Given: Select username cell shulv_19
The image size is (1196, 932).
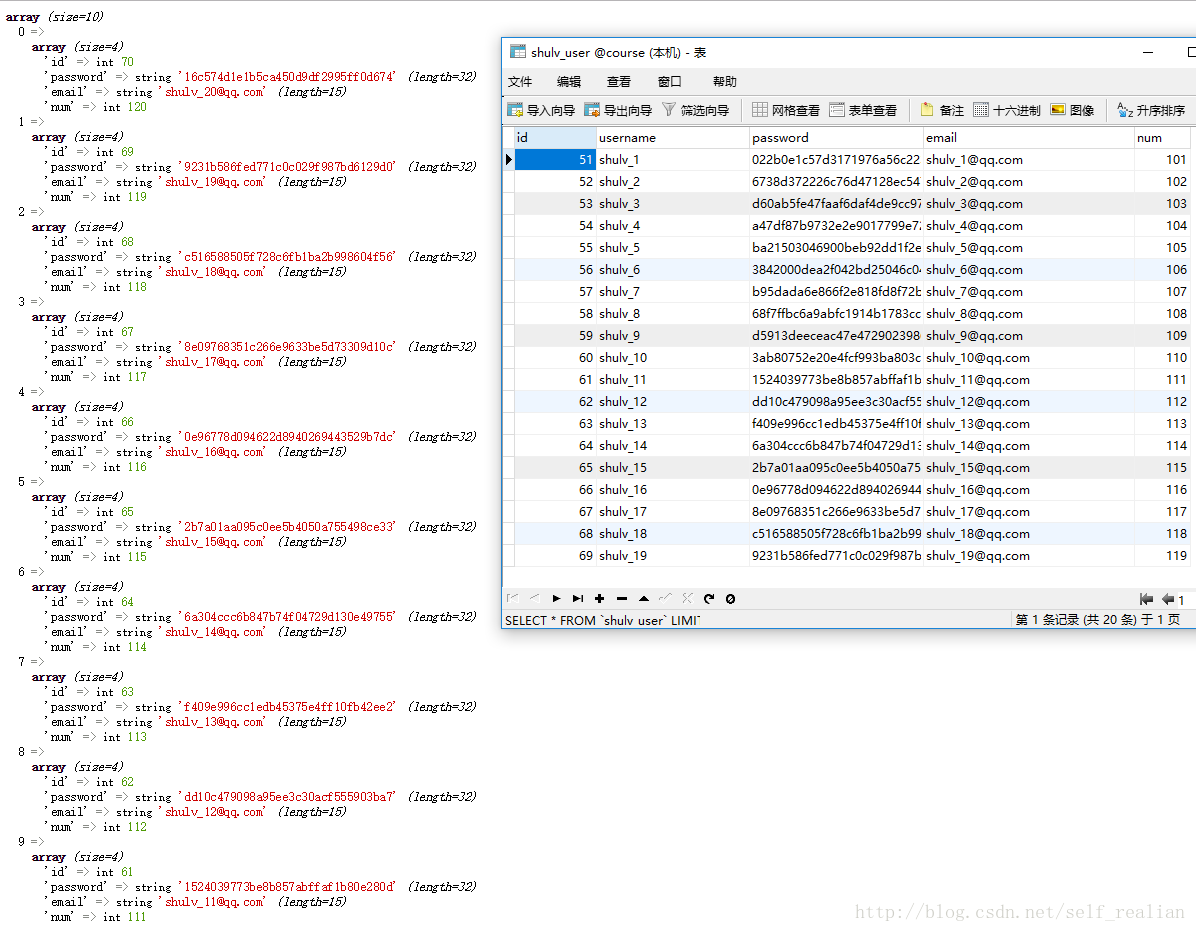Looking at the screenshot, I should click(x=672, y=555).
